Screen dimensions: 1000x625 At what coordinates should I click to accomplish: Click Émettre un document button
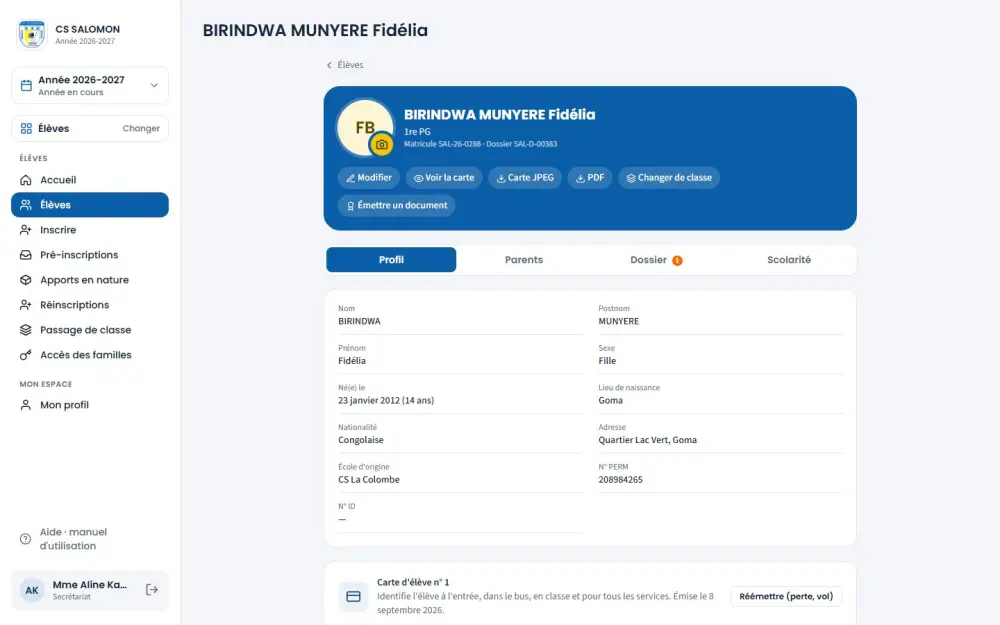pos(397,205)
